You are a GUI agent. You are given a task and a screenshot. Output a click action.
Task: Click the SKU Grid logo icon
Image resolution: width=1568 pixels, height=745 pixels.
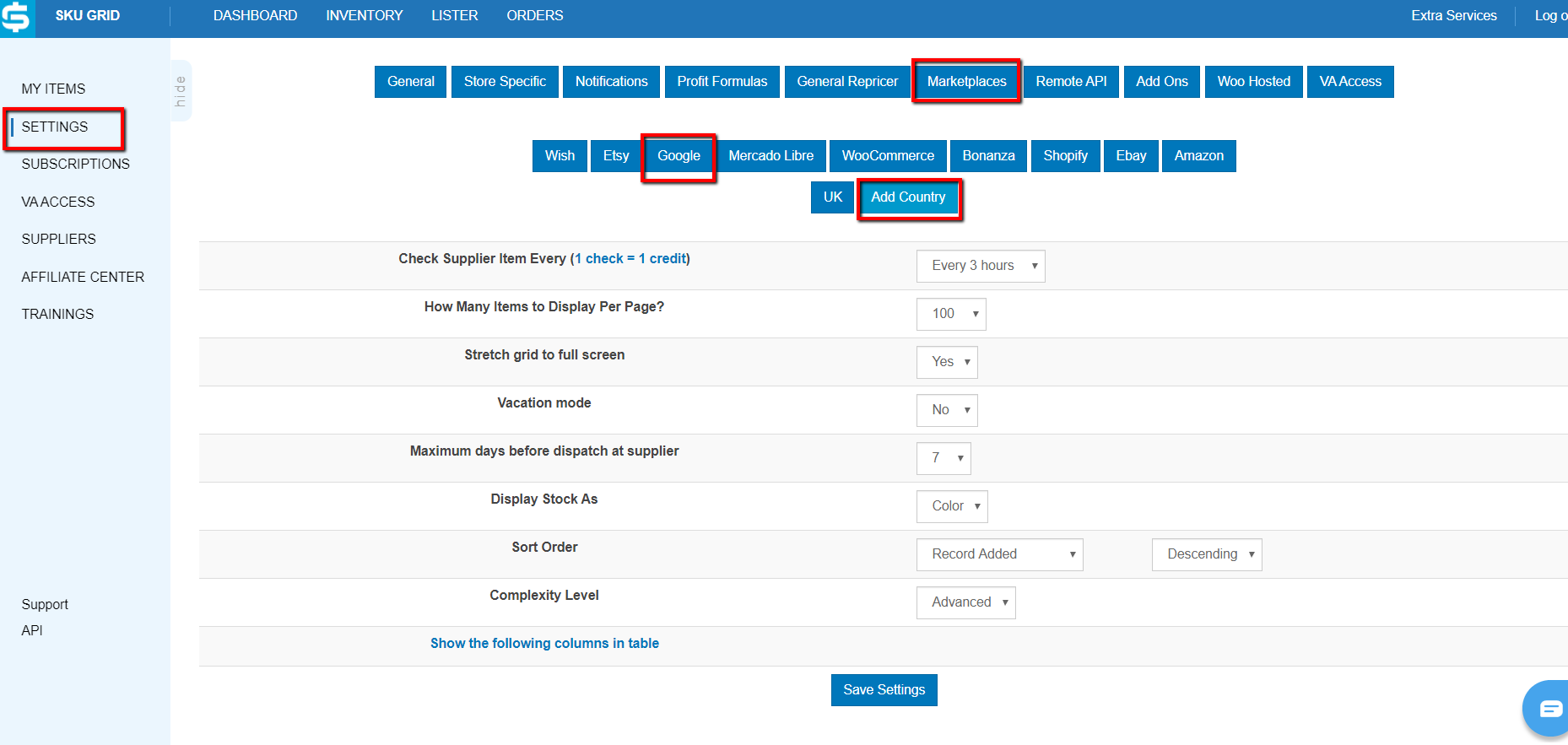coord(16,17)
